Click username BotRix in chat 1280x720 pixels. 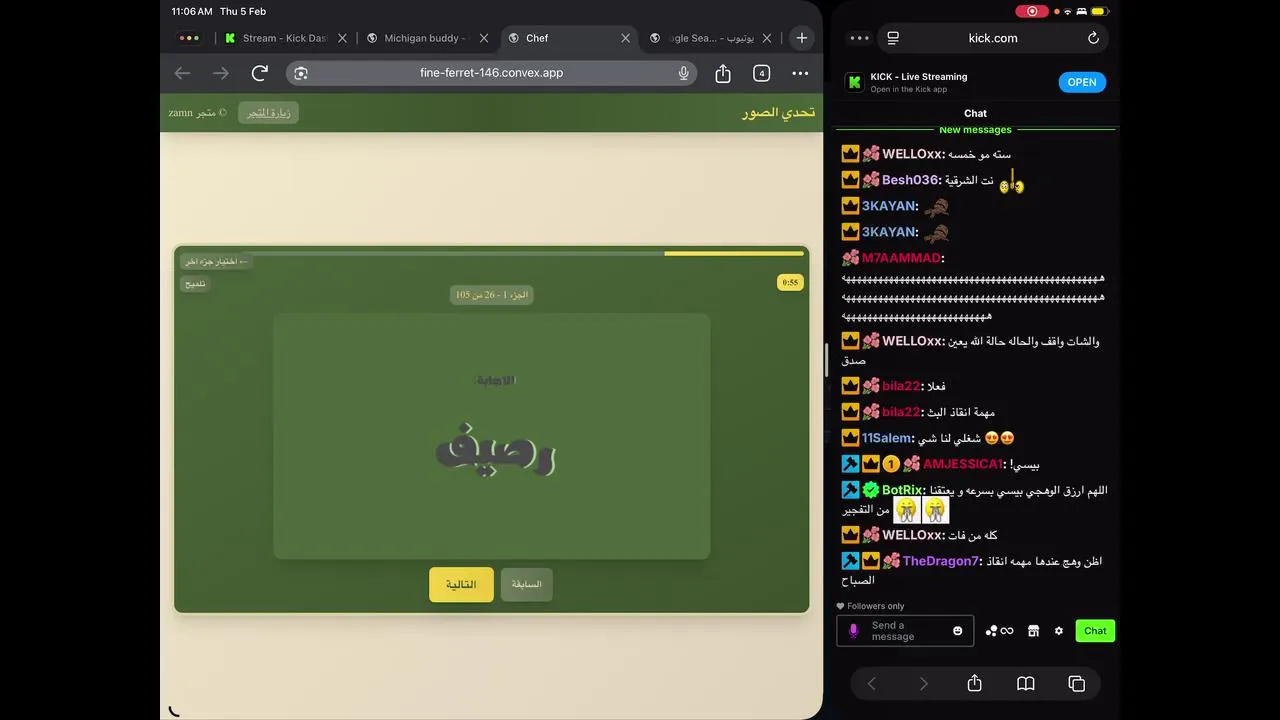pos(904,490)
